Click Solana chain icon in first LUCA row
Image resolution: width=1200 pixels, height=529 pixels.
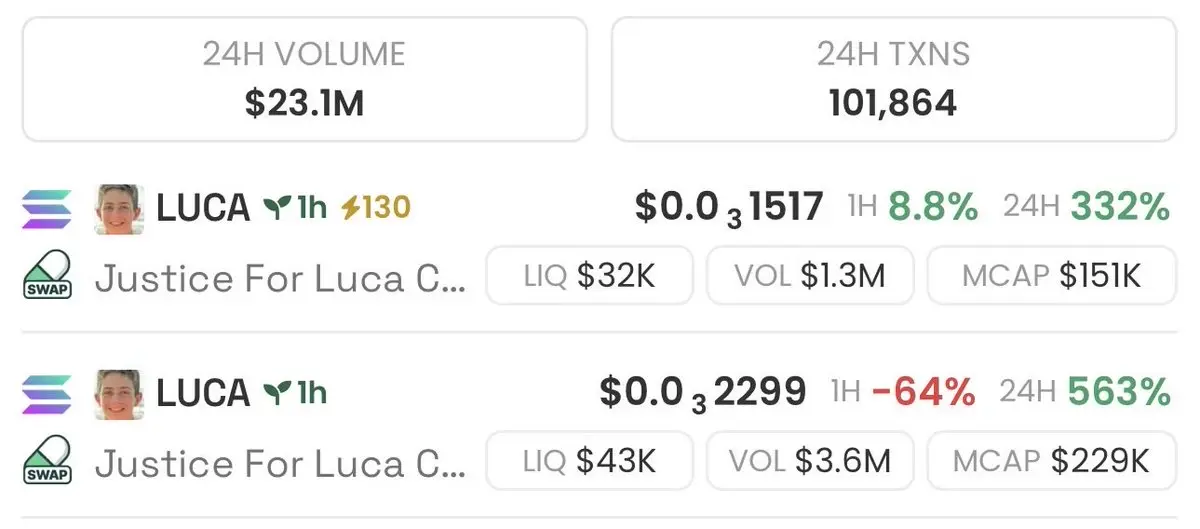click(x=47, y=209)
